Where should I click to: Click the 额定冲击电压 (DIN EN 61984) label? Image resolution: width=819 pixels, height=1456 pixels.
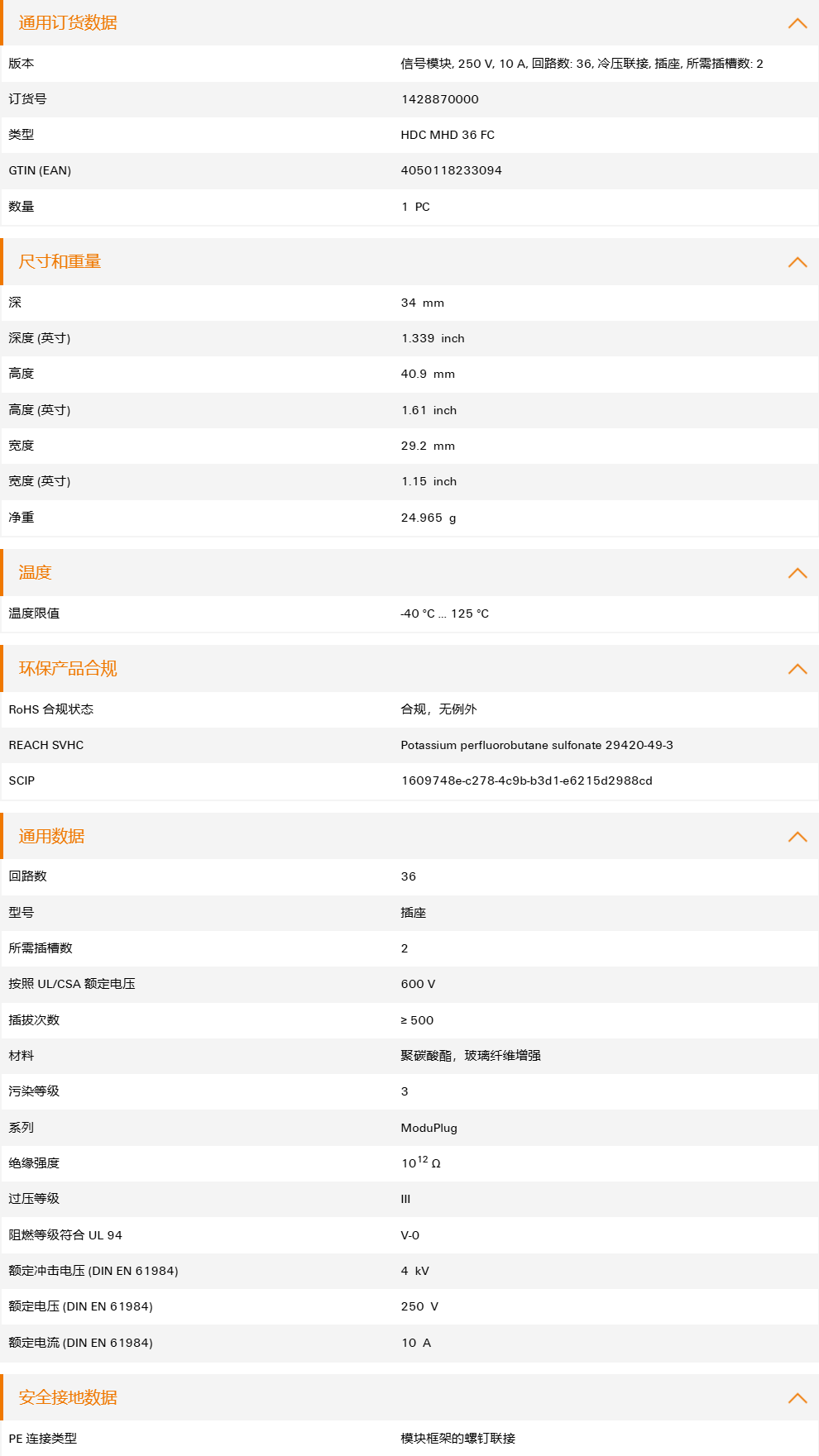[93, 1271]
